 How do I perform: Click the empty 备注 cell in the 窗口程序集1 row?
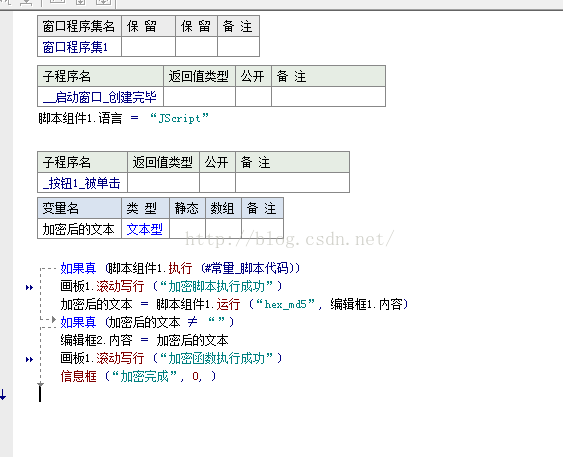(x=238, y=47)
